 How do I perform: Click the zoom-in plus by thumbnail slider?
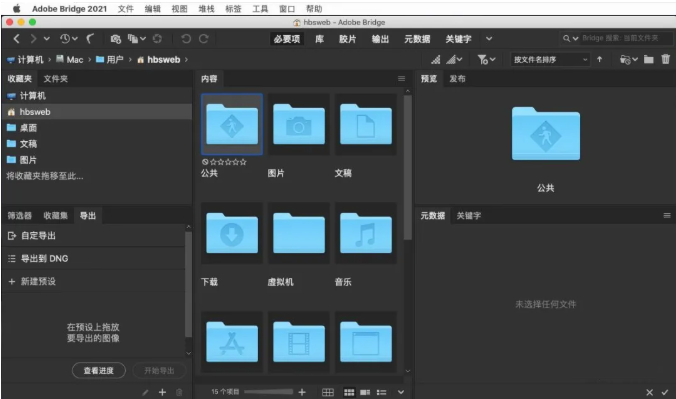(302, 392)
